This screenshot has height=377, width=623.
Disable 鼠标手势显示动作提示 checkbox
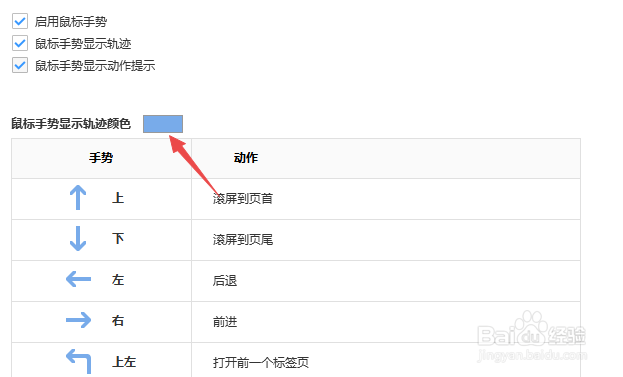tap(20, 65)
